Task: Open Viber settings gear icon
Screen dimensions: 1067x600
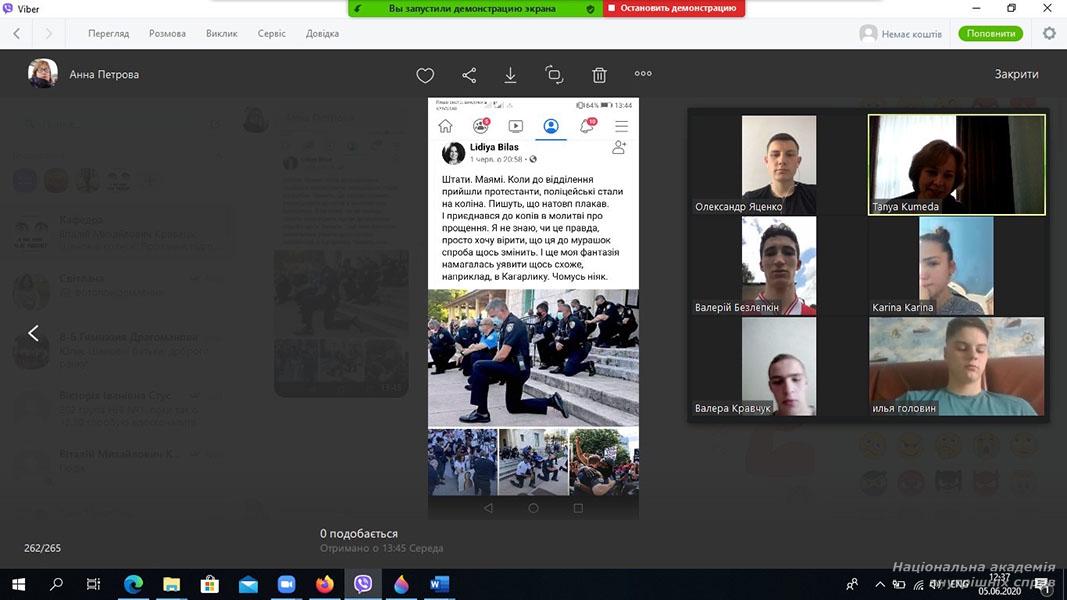Action: (x=1049, y=33)
